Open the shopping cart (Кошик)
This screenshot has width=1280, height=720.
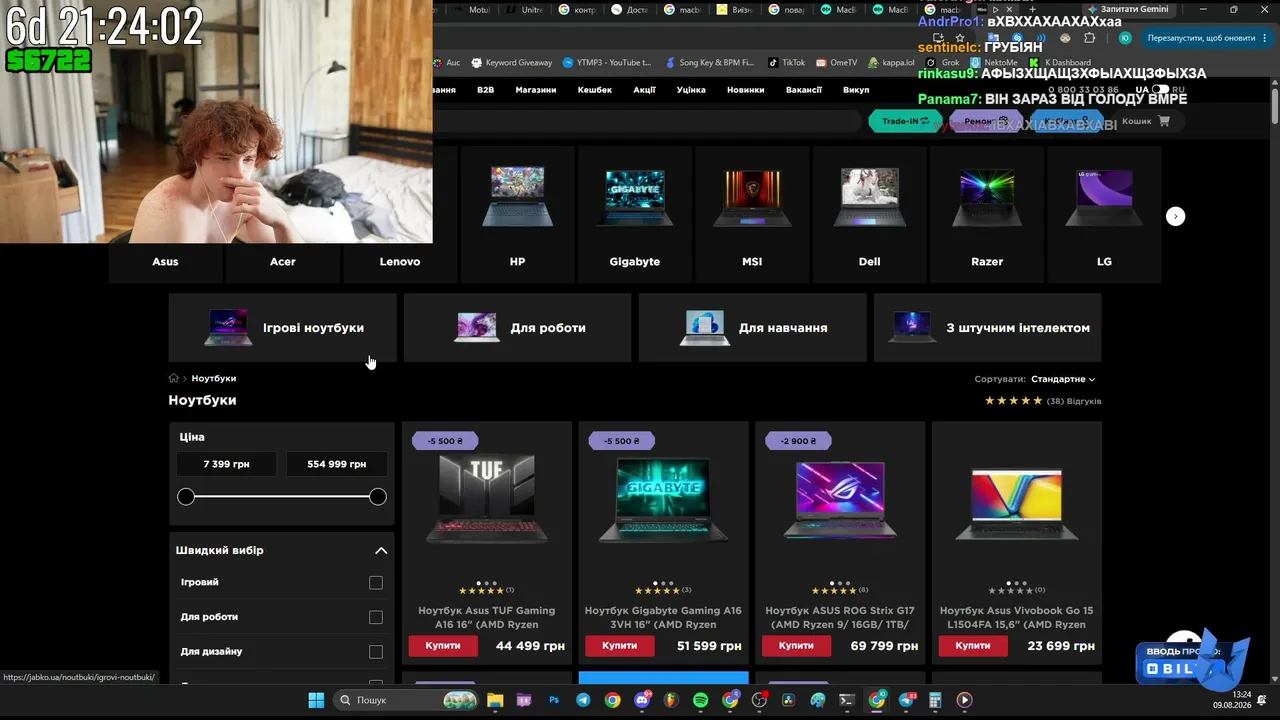[1146, 121]
